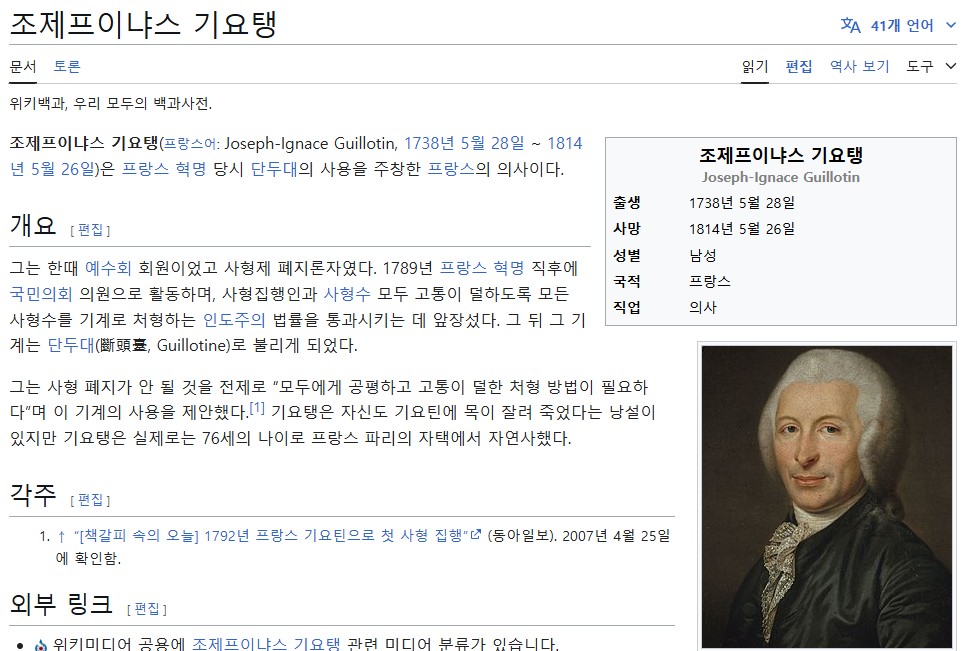The width and height of the screenshot is (964, 651).
Task: Open the 프랑스 혁명 link in the intro
Action: [164, 168]
